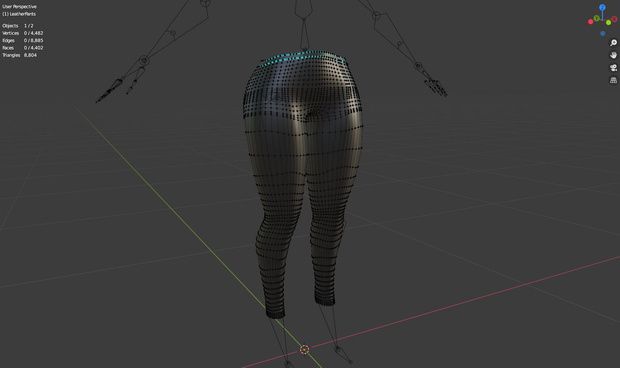Click the green Y-labeled gizmo axis

pos(596,18)
